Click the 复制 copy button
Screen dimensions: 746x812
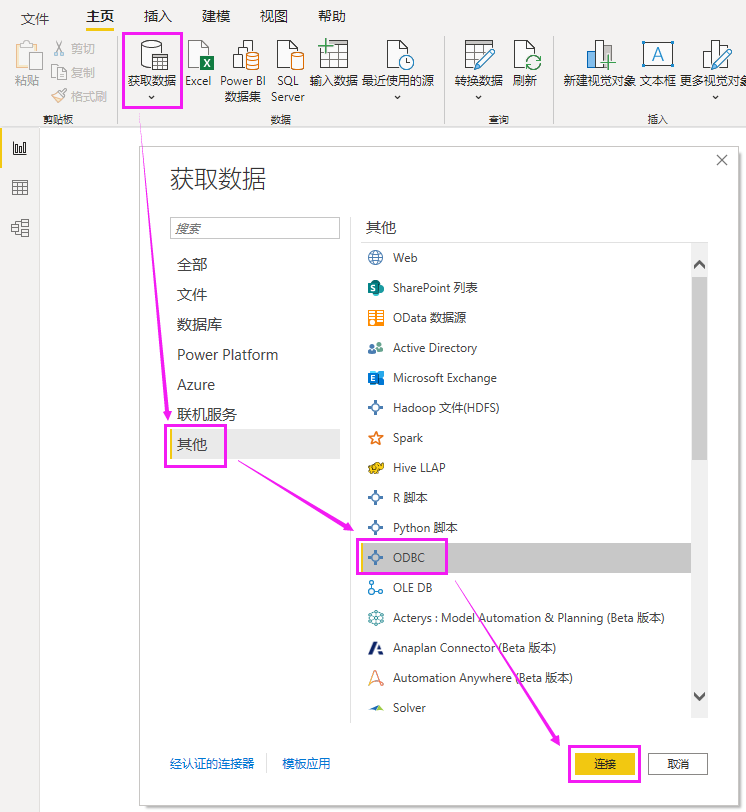tap(73, 72)
